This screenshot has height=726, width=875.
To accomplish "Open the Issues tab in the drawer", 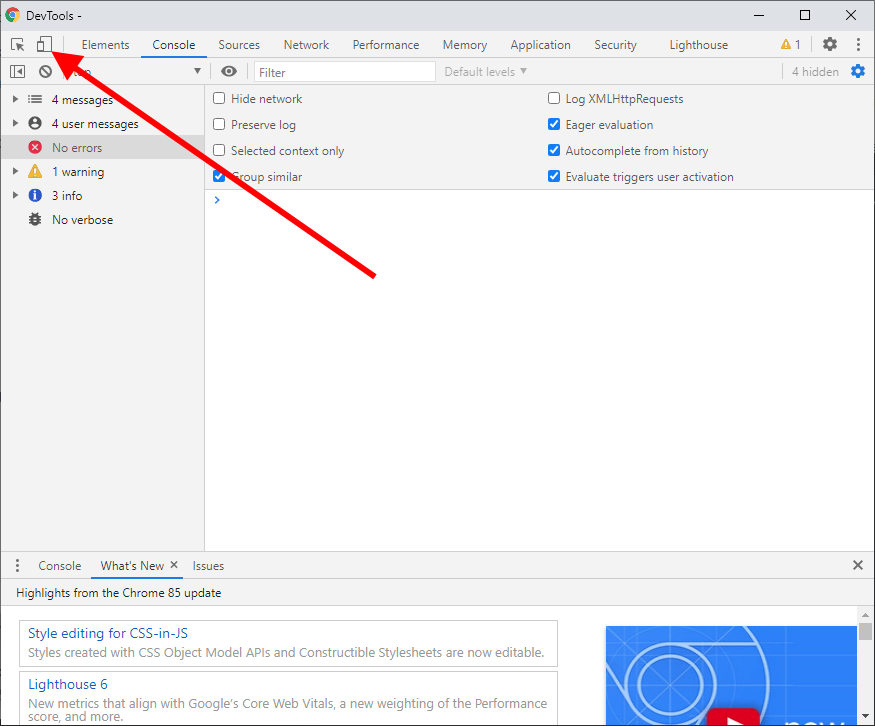I will click(x=208, y=565).
